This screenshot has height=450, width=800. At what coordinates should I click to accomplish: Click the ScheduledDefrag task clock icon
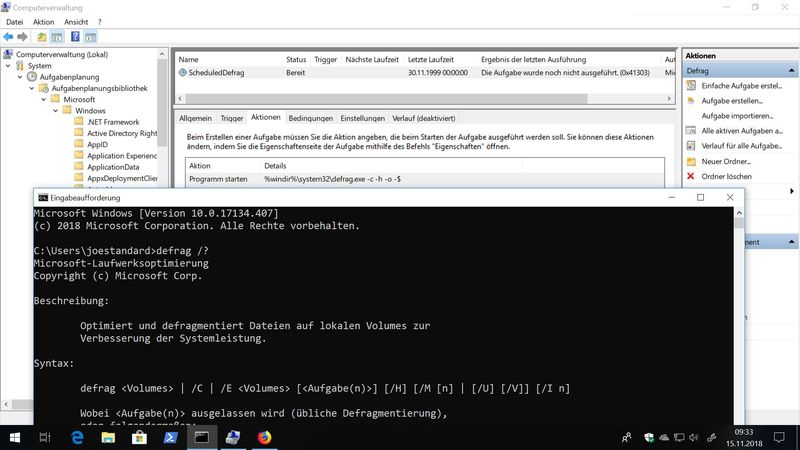183,72
